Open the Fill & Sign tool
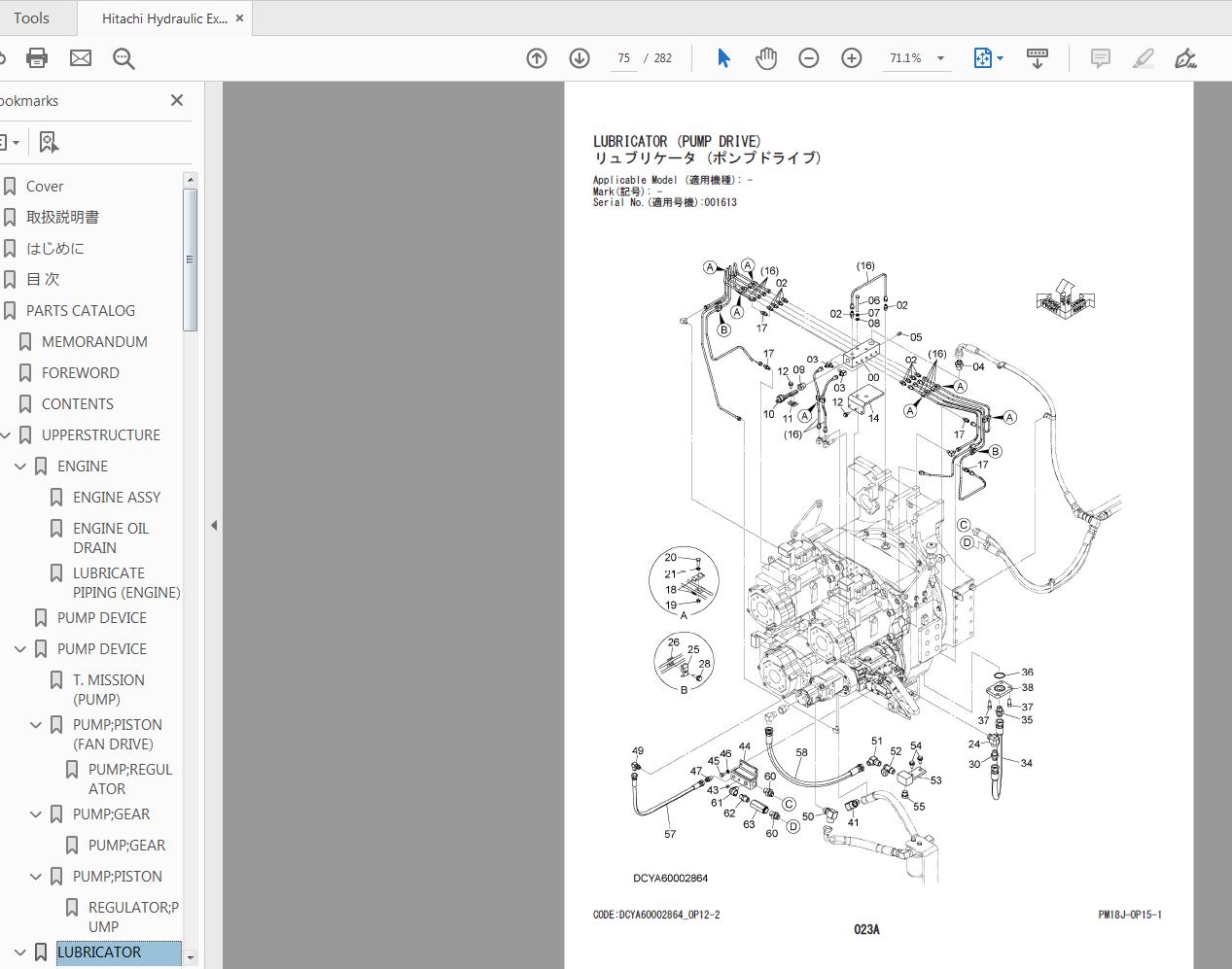Screen dimensions: 1232x969 tap(1185, 59)
